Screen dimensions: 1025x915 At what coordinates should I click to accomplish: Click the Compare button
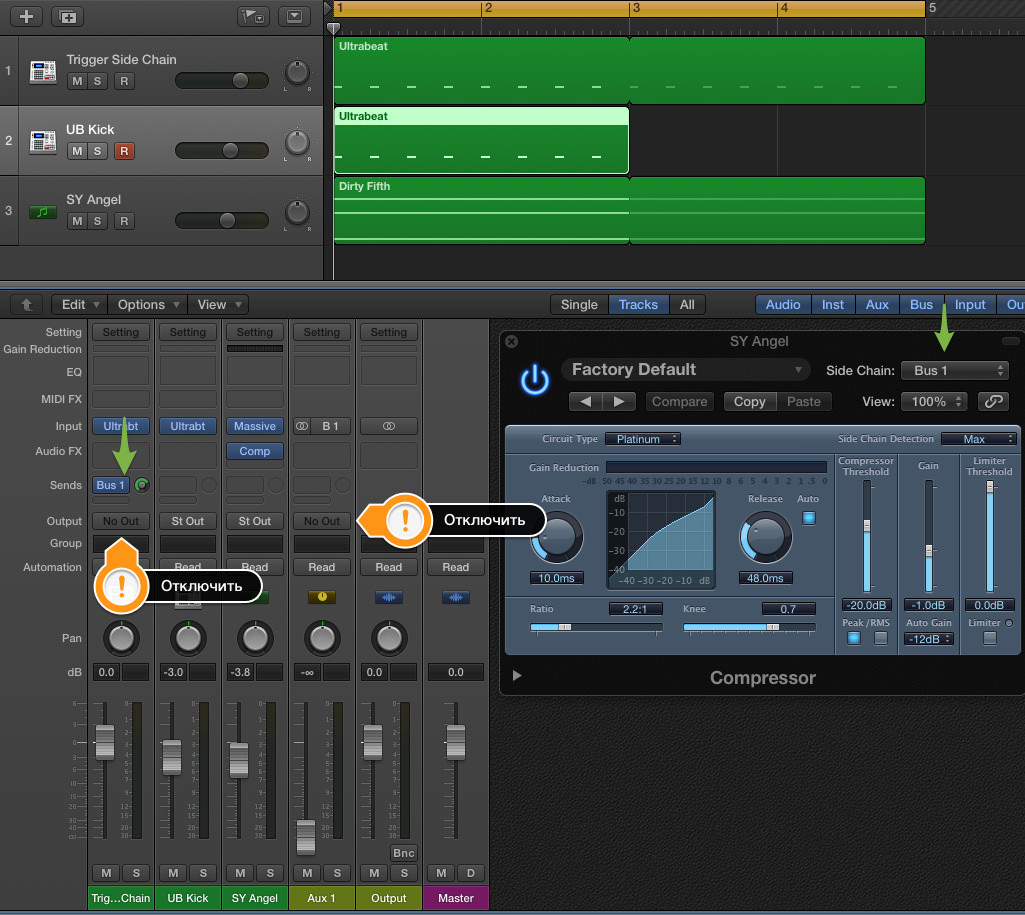click(x=680, y=401)
